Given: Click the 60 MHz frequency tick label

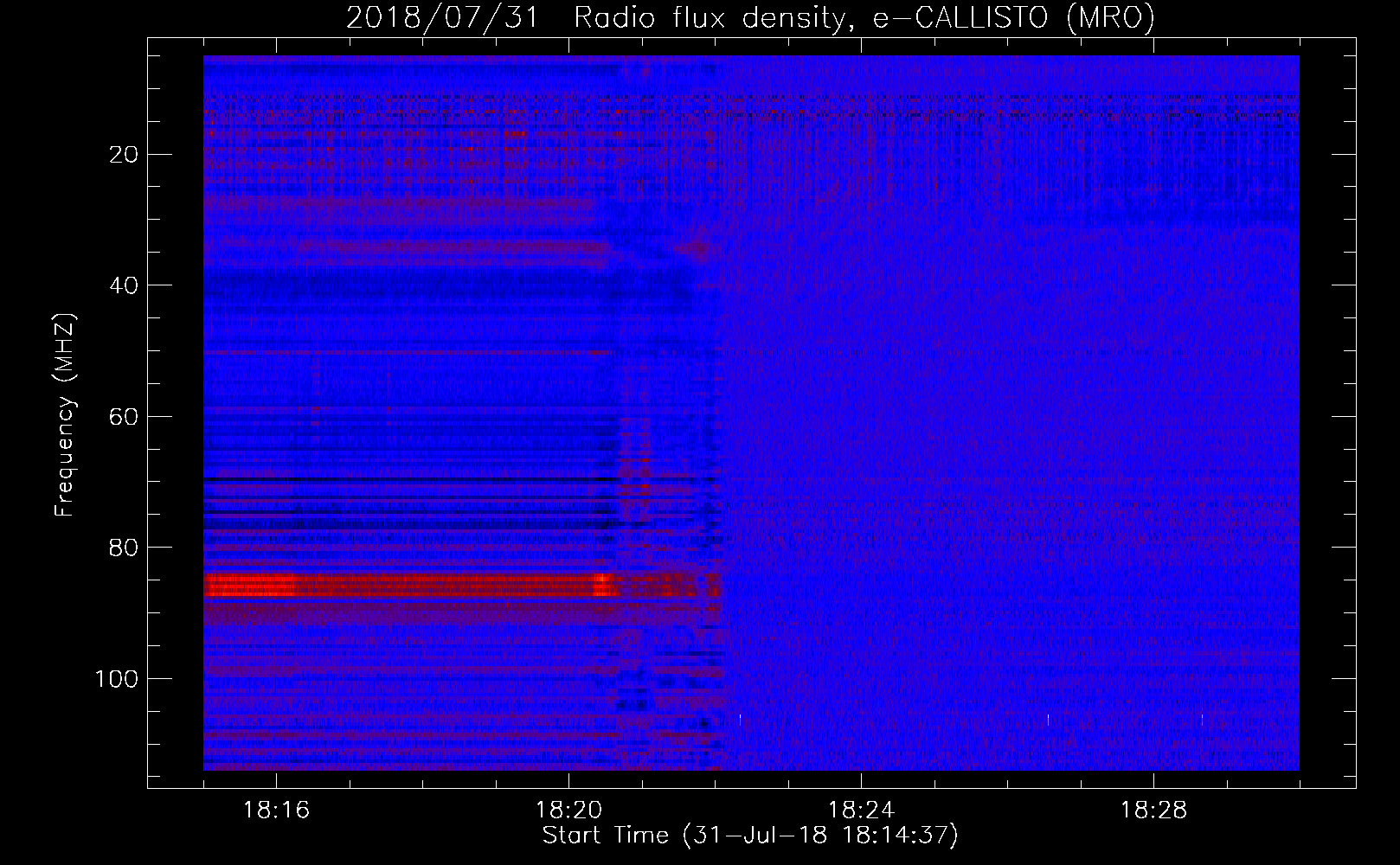Looking at the screenshot, I should 124,417.
